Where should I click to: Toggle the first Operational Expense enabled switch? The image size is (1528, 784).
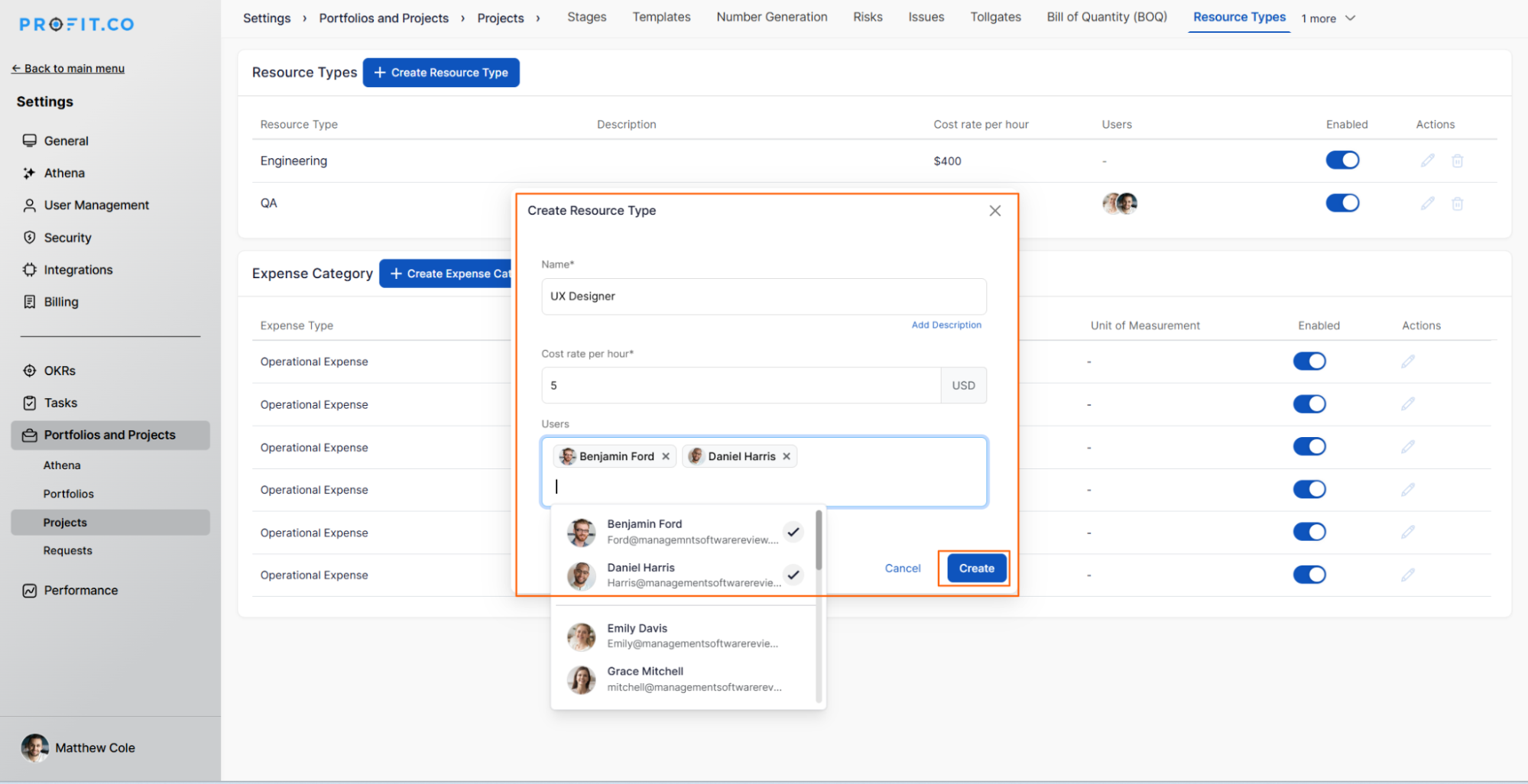[x=1309, y=361]
